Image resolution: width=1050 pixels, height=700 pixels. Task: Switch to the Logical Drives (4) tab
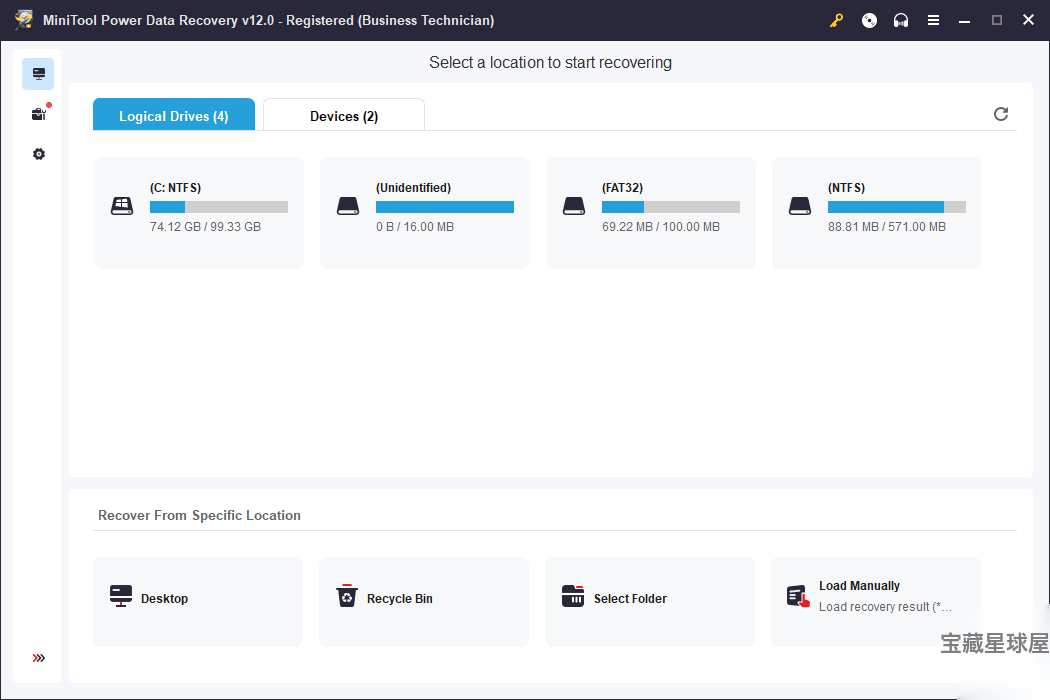coord(174,115)
